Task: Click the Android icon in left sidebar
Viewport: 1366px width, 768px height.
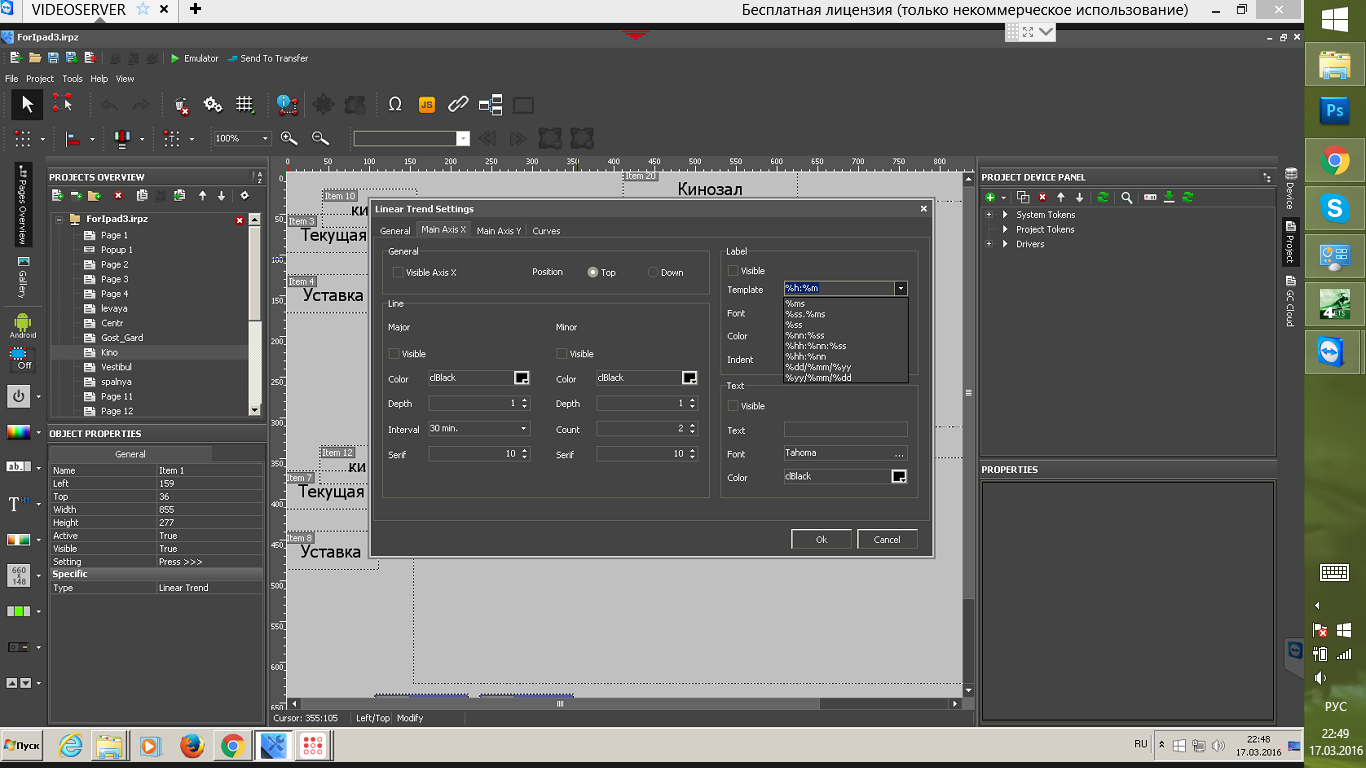Action: (x=22, y=324)
